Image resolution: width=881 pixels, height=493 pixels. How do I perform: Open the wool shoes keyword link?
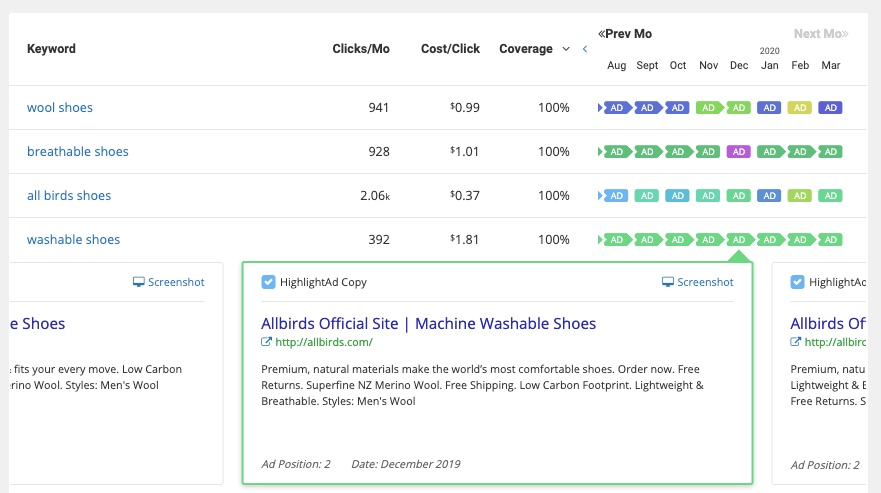(x=60, y=107)
